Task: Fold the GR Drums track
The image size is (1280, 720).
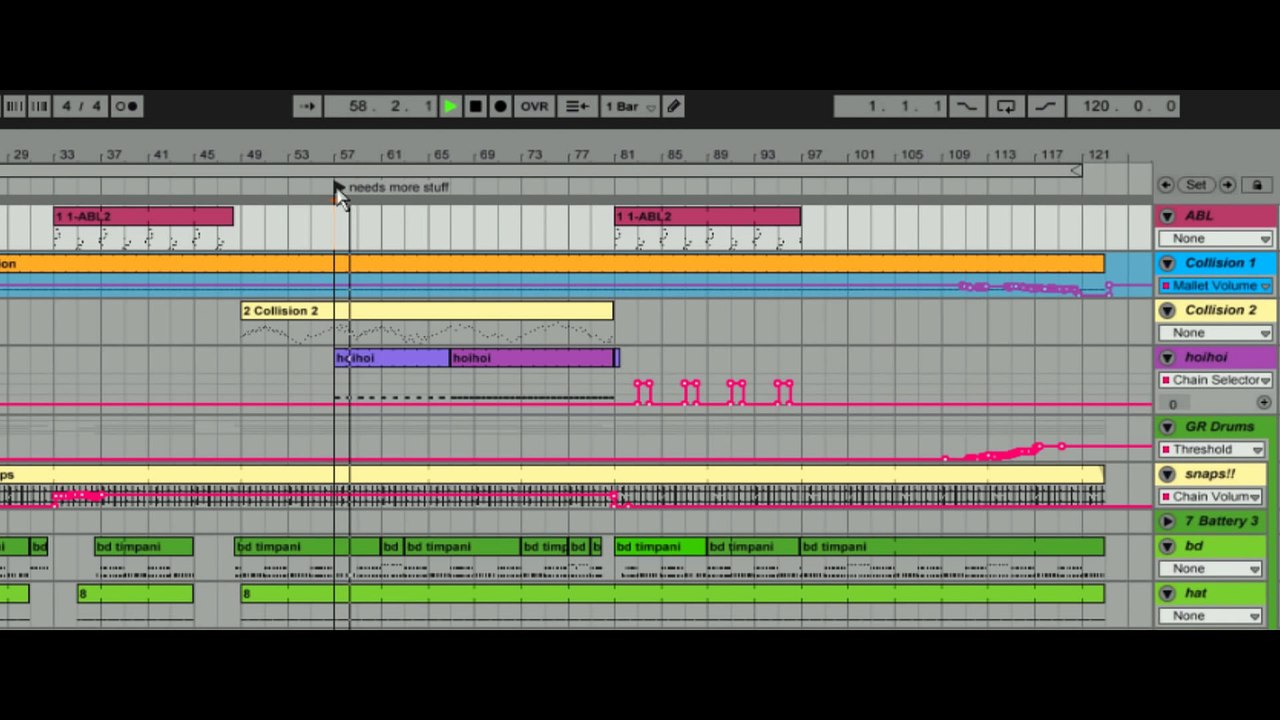Action: [x=1167, y=427]
